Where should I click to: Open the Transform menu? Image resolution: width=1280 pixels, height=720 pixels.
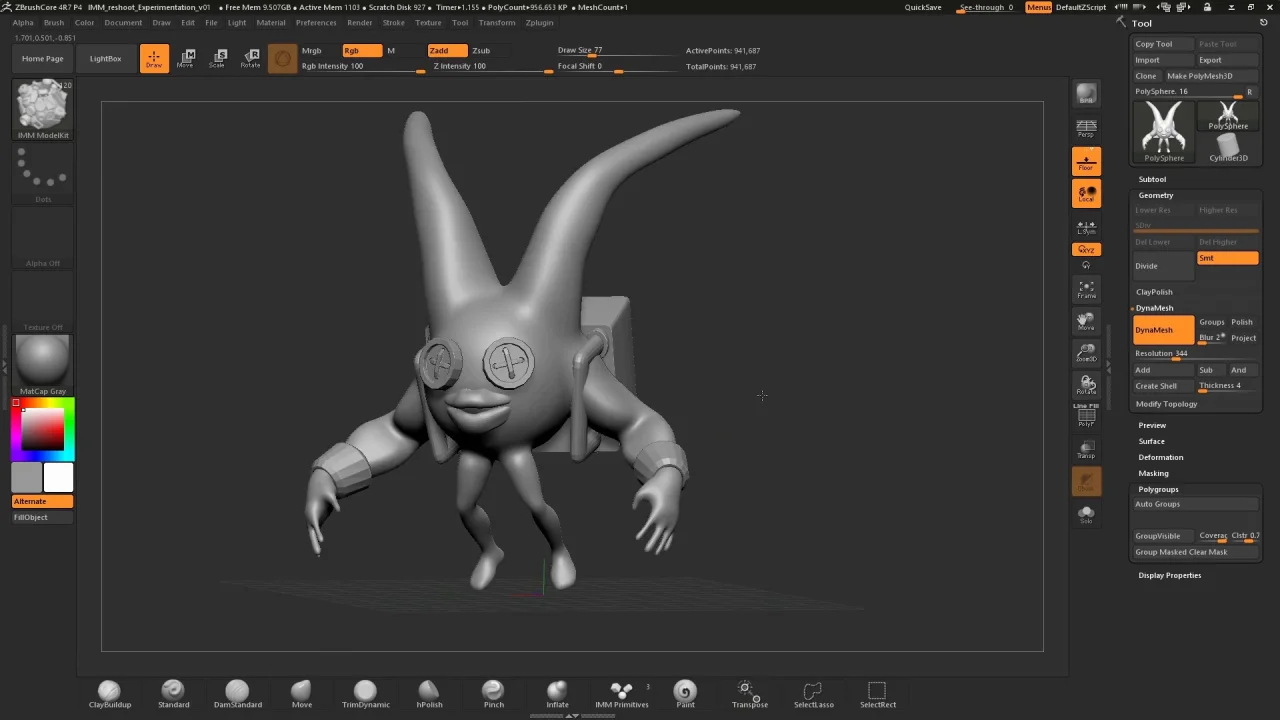pos(497,22)
